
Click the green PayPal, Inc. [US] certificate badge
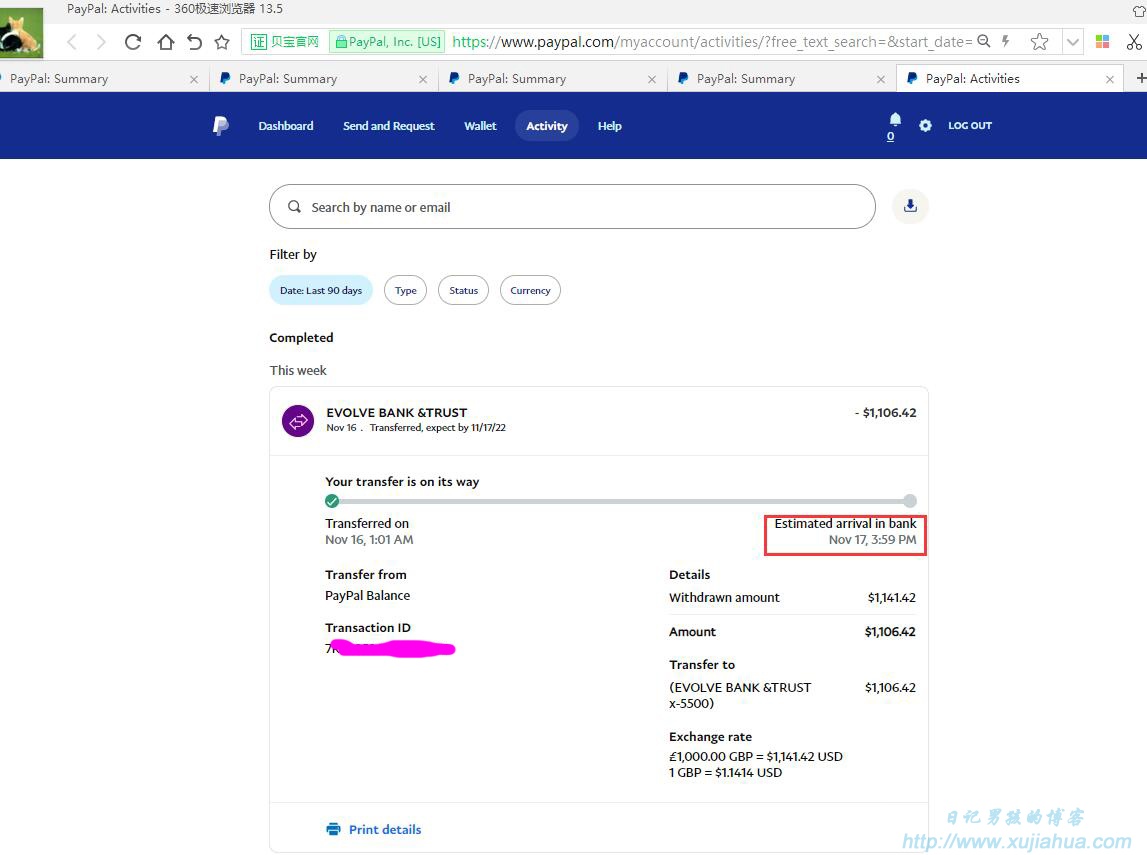388,42
